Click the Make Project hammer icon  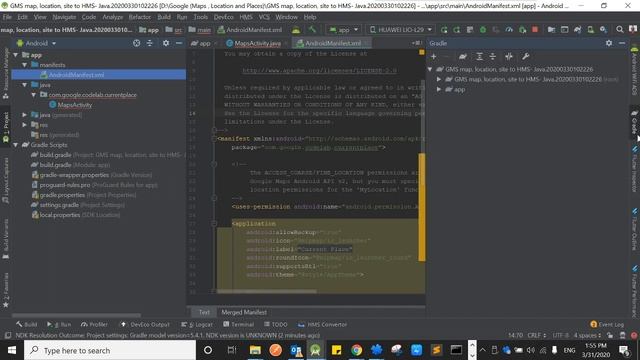(x=313, y=30)
